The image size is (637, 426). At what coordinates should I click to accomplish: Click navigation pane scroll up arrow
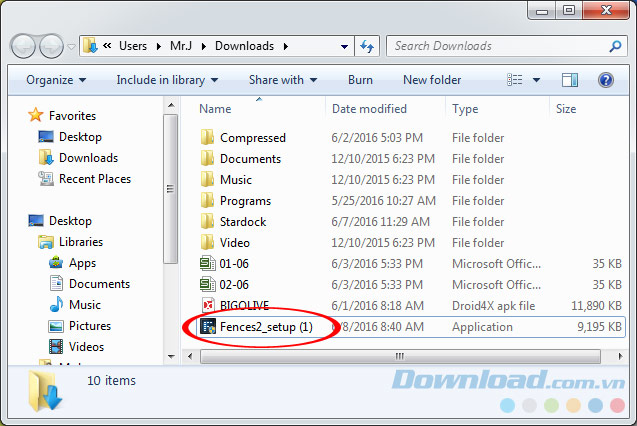click(x=171, y=105)
